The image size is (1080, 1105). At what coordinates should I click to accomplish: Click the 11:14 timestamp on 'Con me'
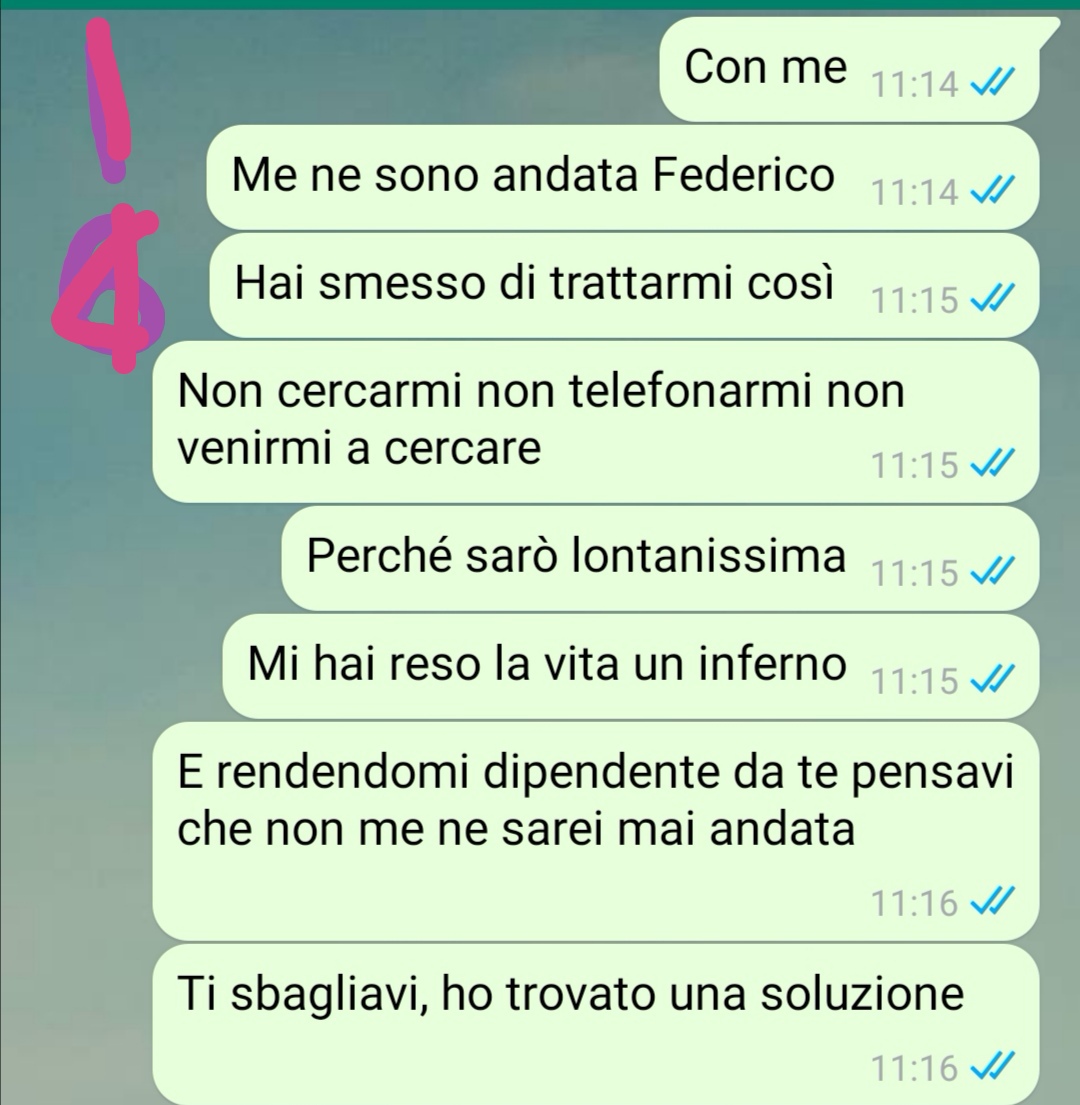click(x=914, y=85)
